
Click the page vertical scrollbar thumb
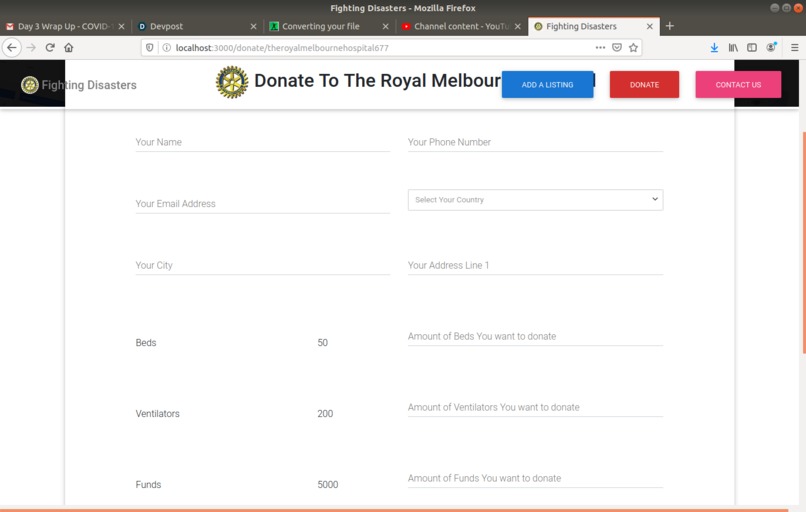[x=803, y=243]
